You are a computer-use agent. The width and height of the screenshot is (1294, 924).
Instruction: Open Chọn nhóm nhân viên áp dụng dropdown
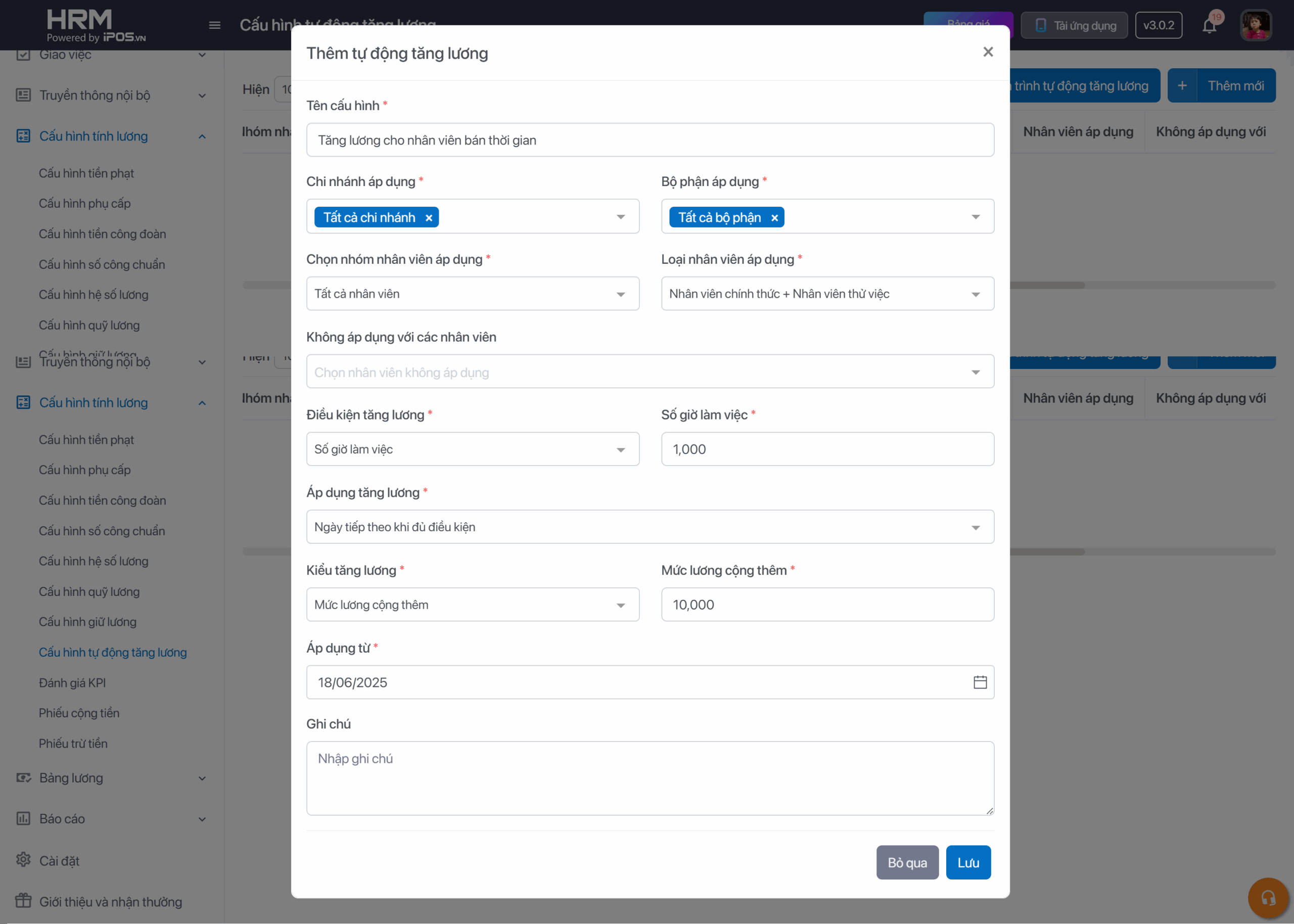click(472, 294)
